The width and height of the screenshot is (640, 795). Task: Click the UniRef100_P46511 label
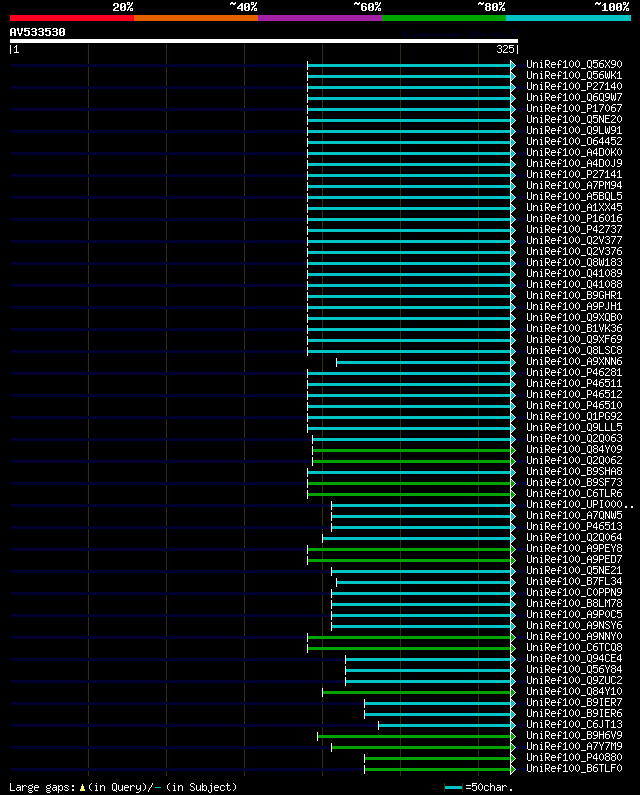point(574,383)
